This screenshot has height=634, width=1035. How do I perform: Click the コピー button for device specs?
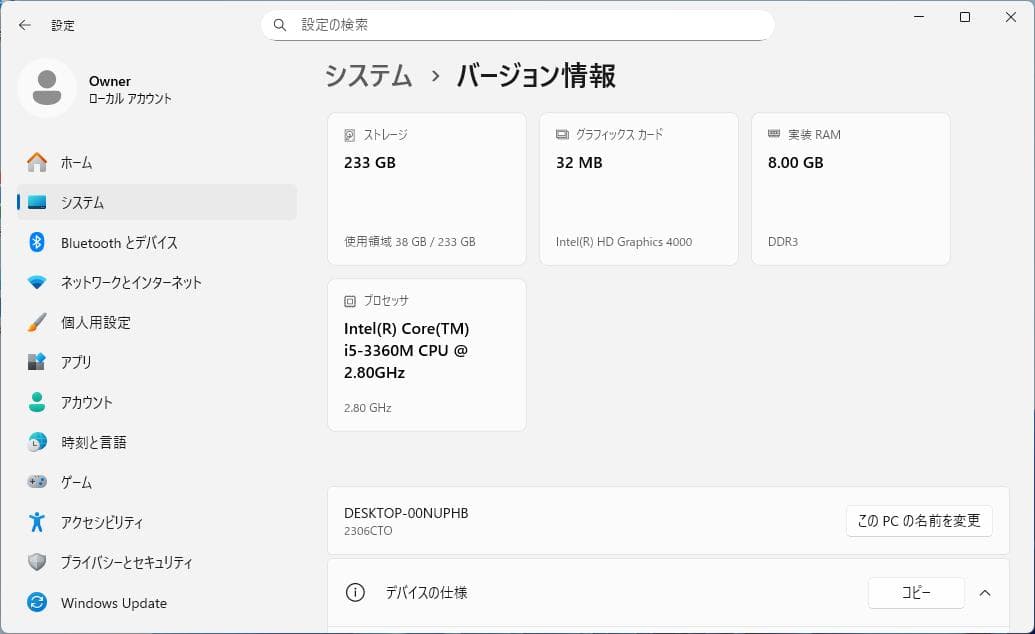pos(916,592)
